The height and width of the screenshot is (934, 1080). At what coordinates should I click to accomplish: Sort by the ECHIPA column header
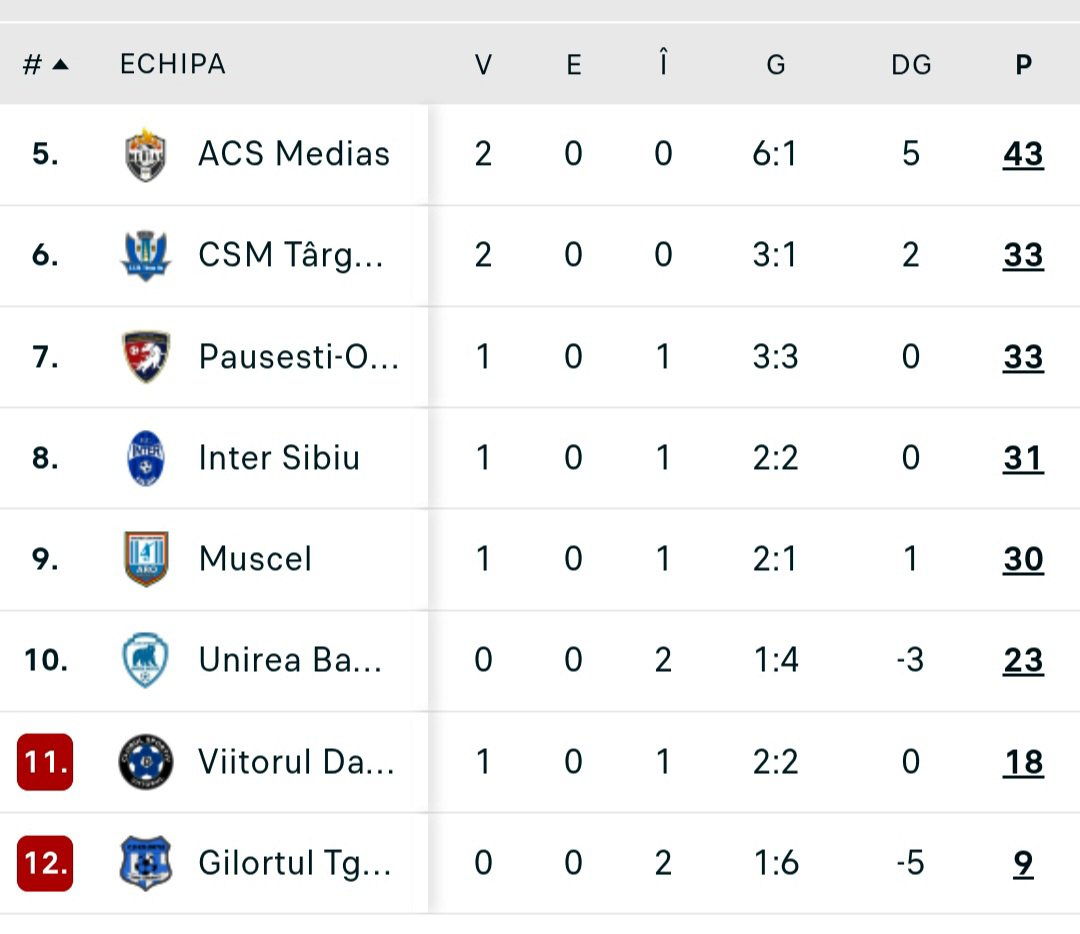tap(172, 65)
